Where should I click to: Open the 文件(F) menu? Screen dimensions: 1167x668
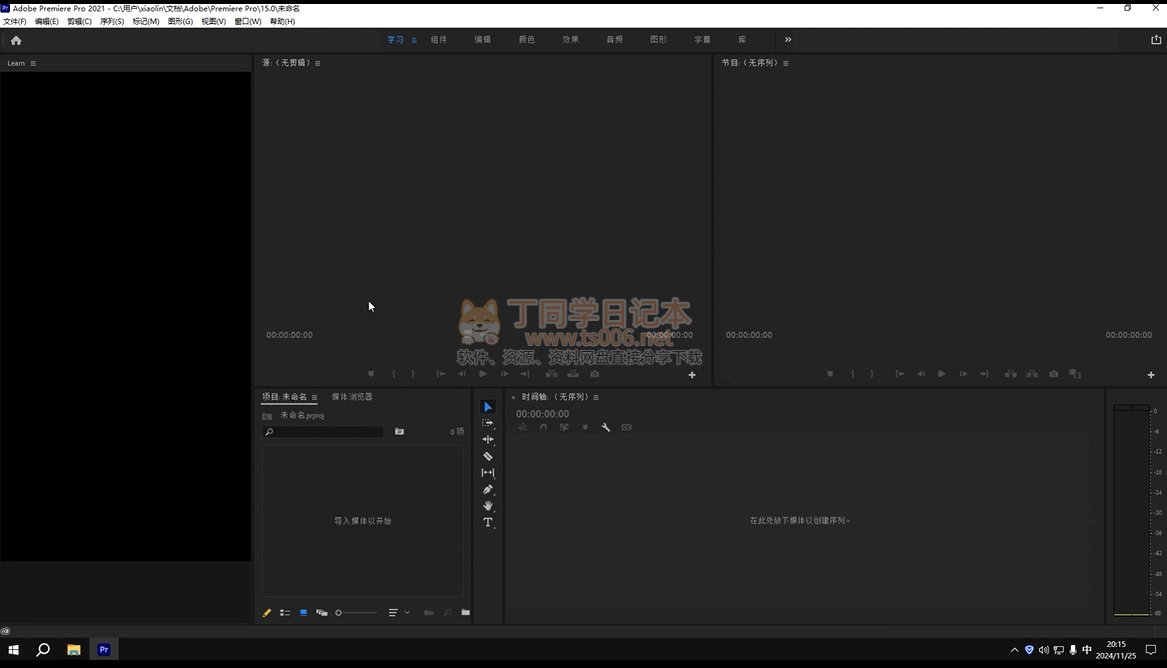pyautogui.click(x=15, y=21)
